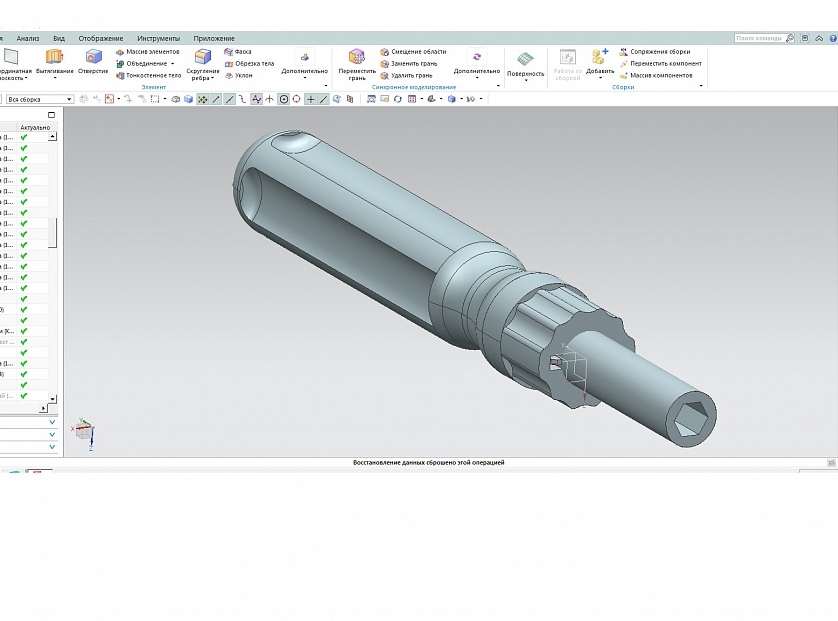Apply the Фаска chamfer command

(x=238, y=52)
